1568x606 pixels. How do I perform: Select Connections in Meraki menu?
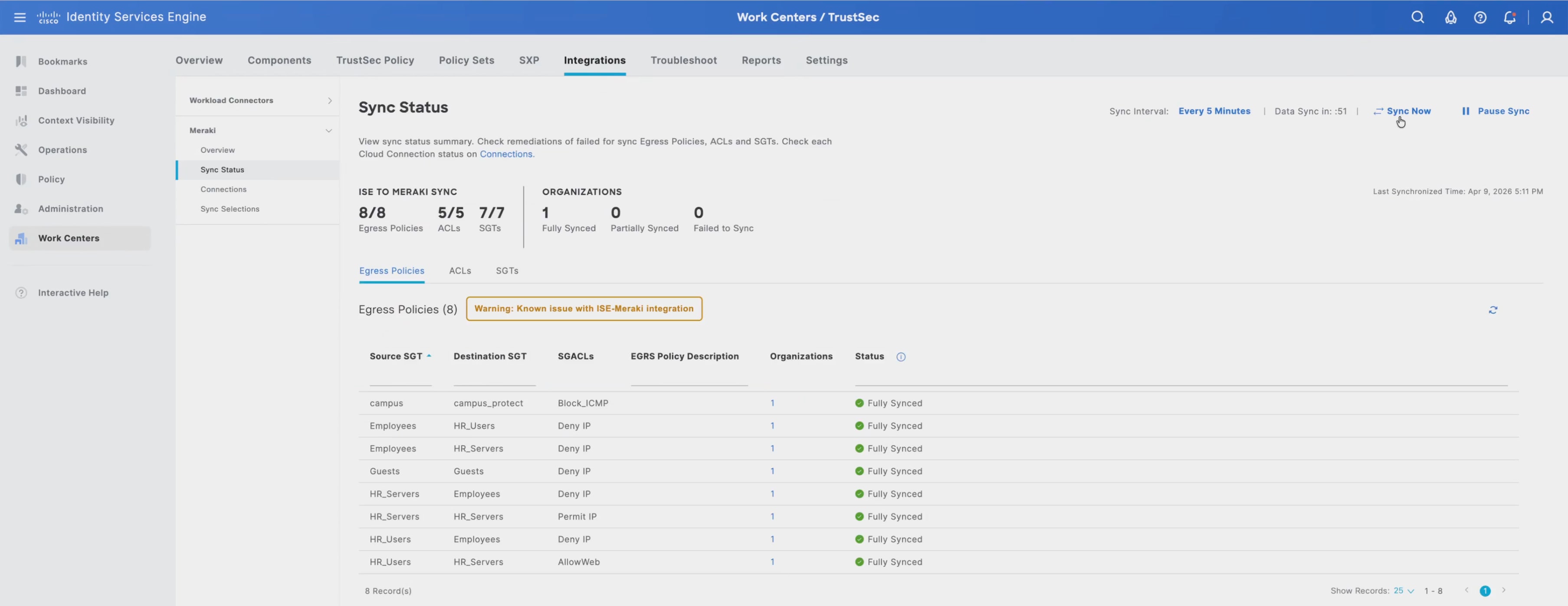click(223, 189)
